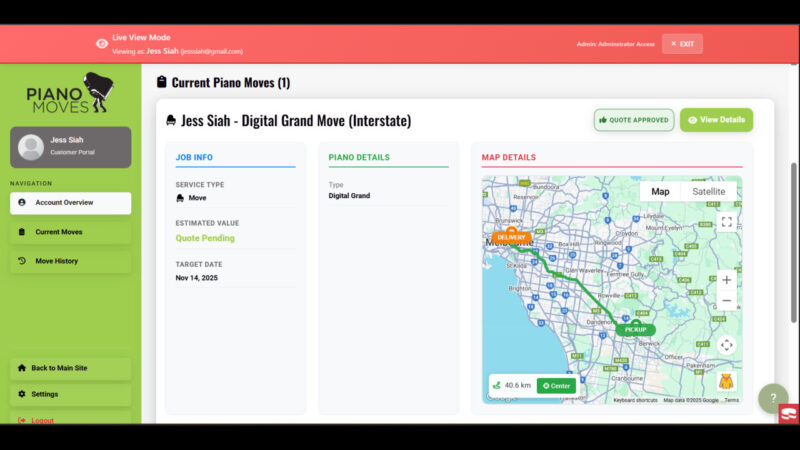Click the green PICKUP map marker
This screenshot has height=450, width=800.
[x=635, y=329]
